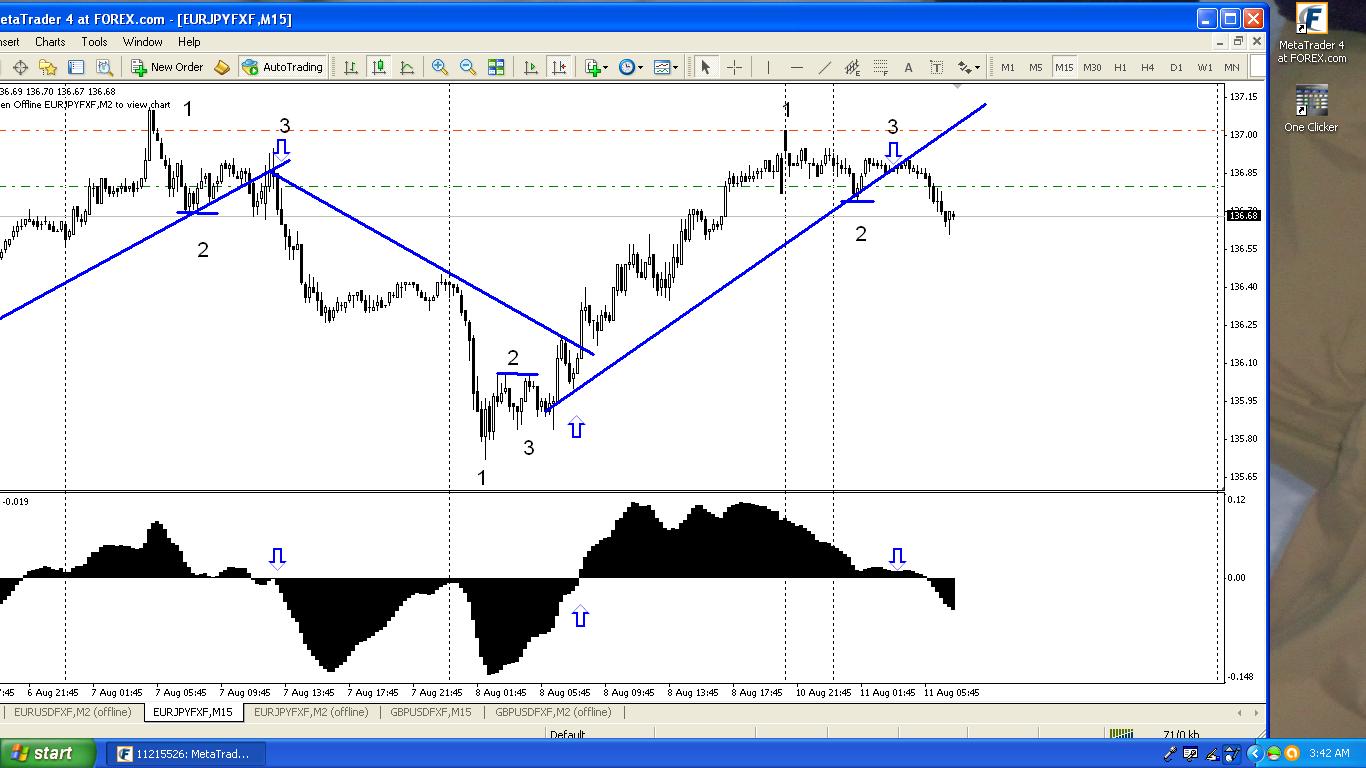Toggle the Terminal panel icon
Image resolution: width=1366 pixels, height=768 pixels.
[76, 67]
